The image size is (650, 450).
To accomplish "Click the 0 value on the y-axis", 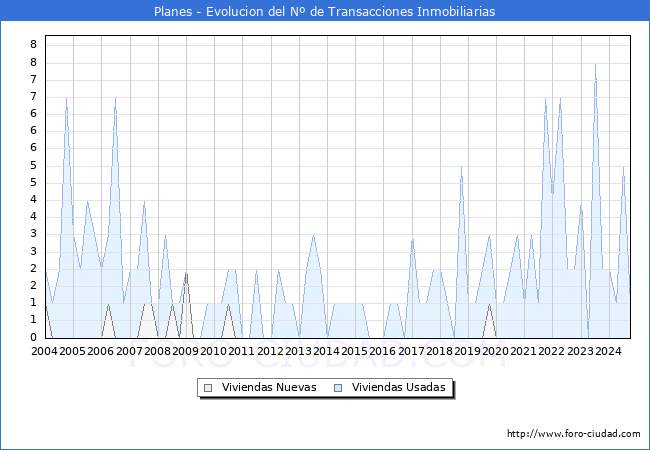I will (x=34, y=337).
